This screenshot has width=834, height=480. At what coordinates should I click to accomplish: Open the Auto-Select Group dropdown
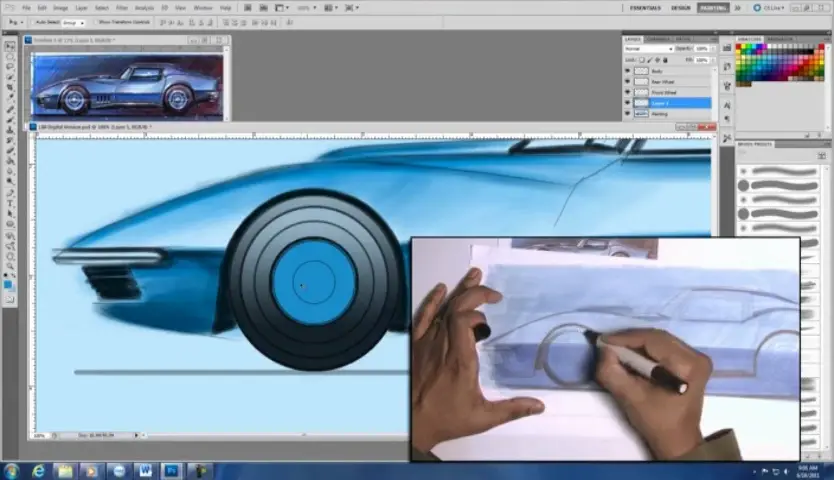click(73, 21)
